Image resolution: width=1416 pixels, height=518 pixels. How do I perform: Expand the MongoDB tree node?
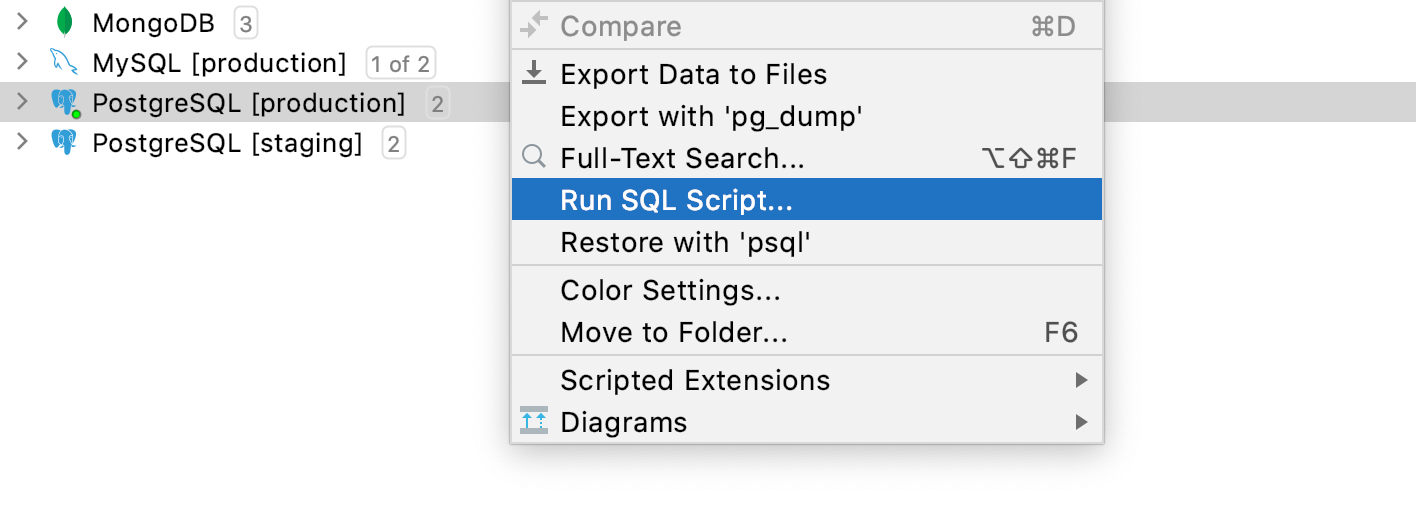click(22, 22)
